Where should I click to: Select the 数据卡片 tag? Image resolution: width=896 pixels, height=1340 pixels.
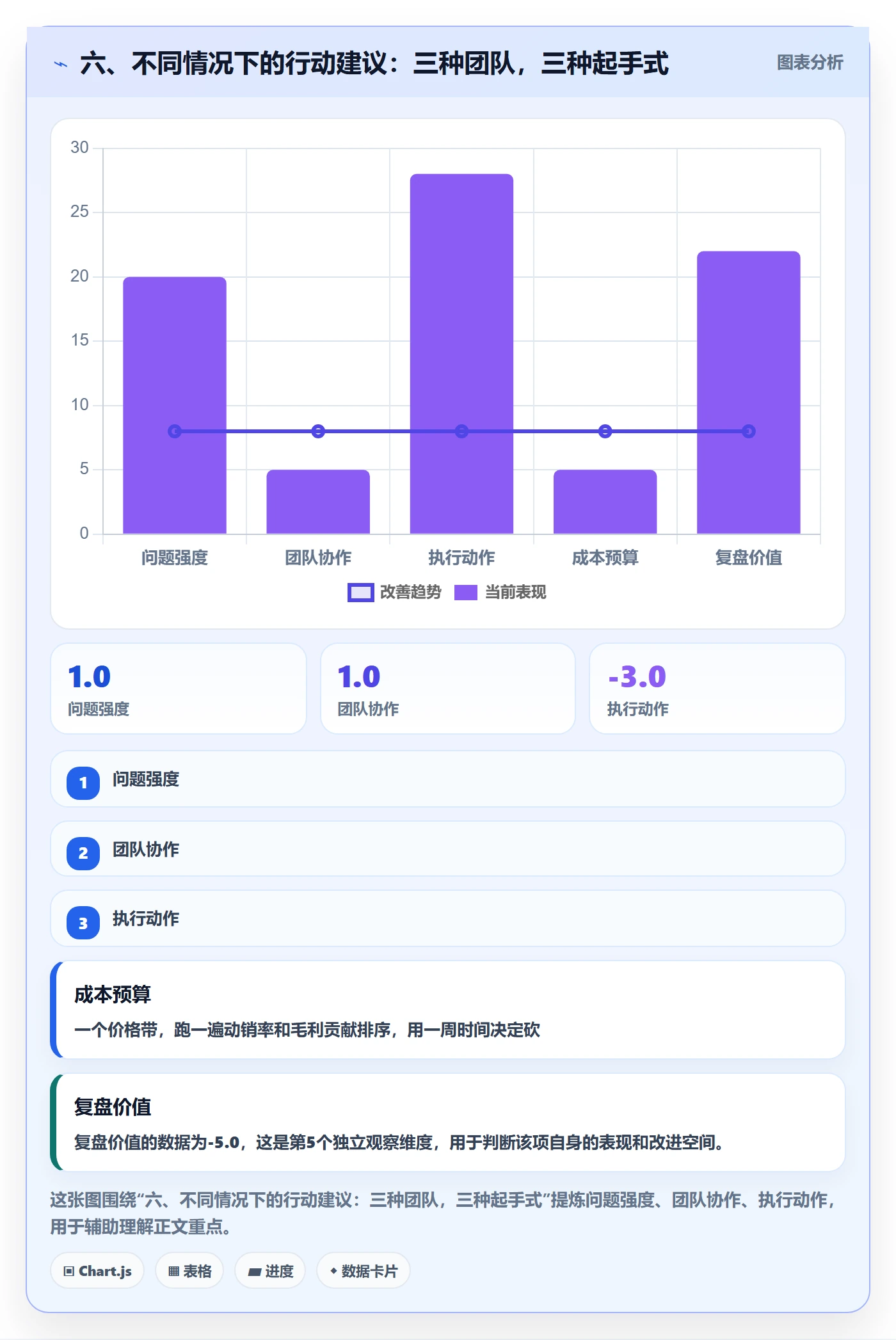tap(363, 1271)
